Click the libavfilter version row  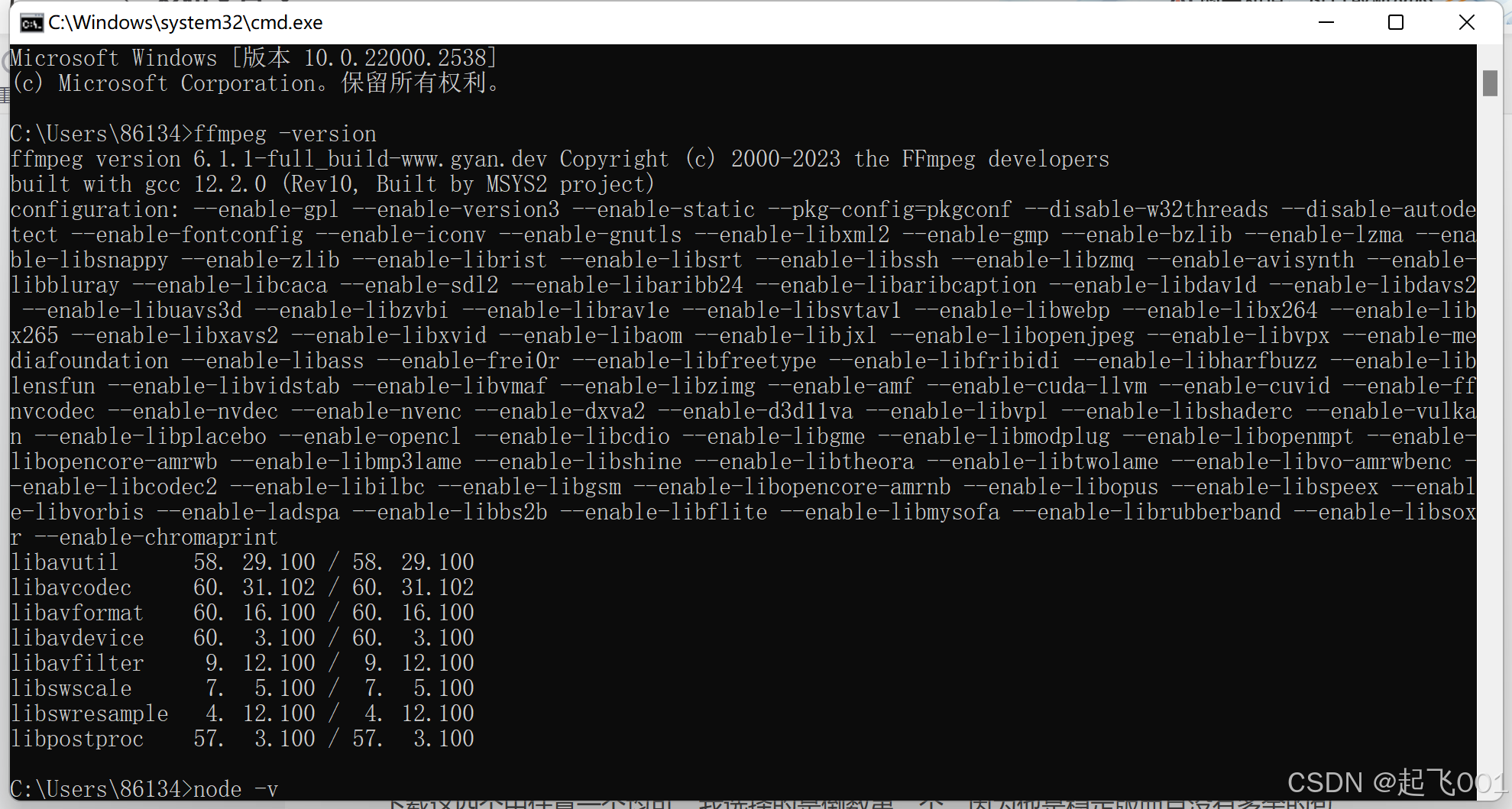pyautogui.click(x=242, y=663)
